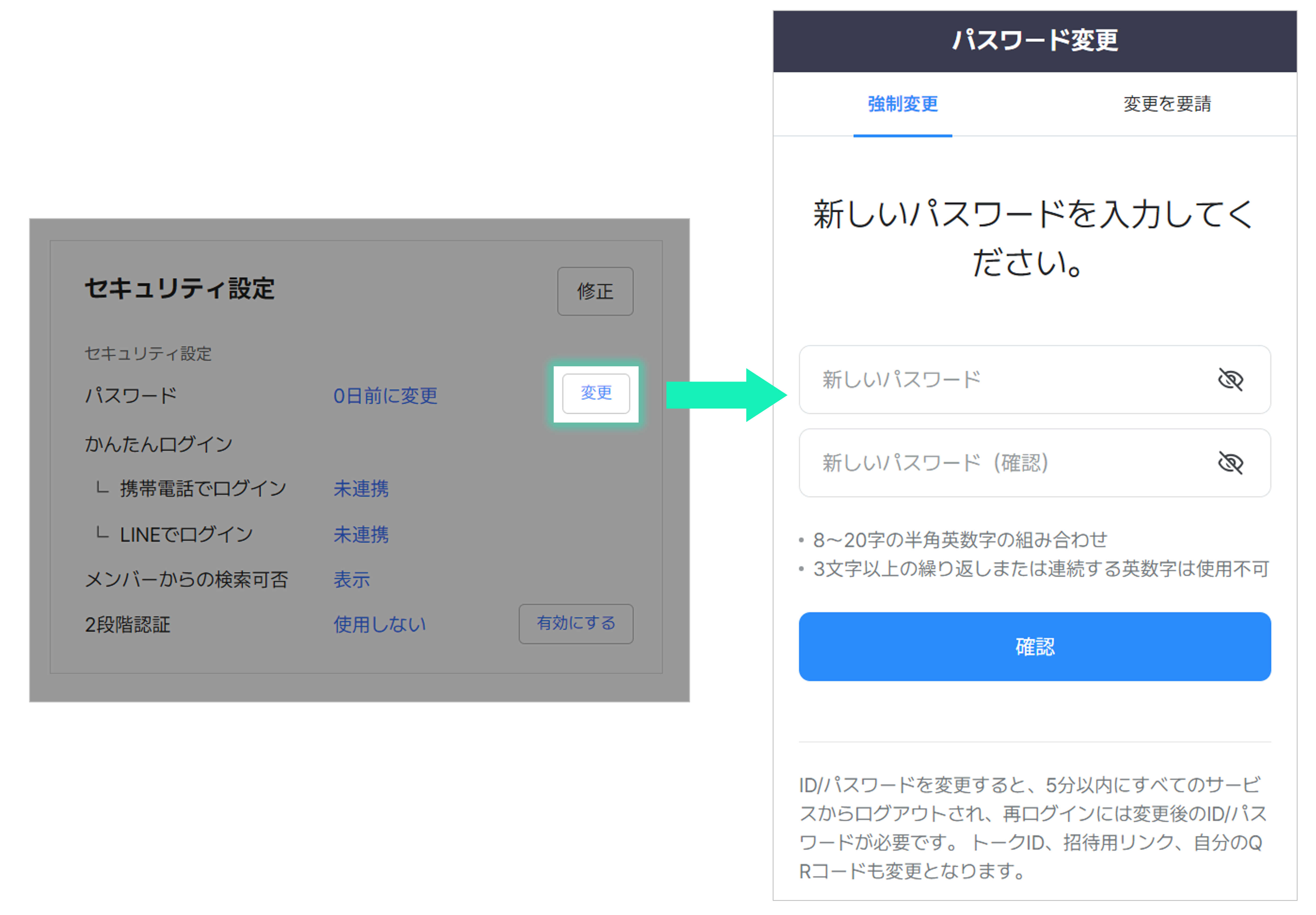1316x915 pixels.
Task: Click the かんたんログイン row label
Action: [x=158, y=443]
